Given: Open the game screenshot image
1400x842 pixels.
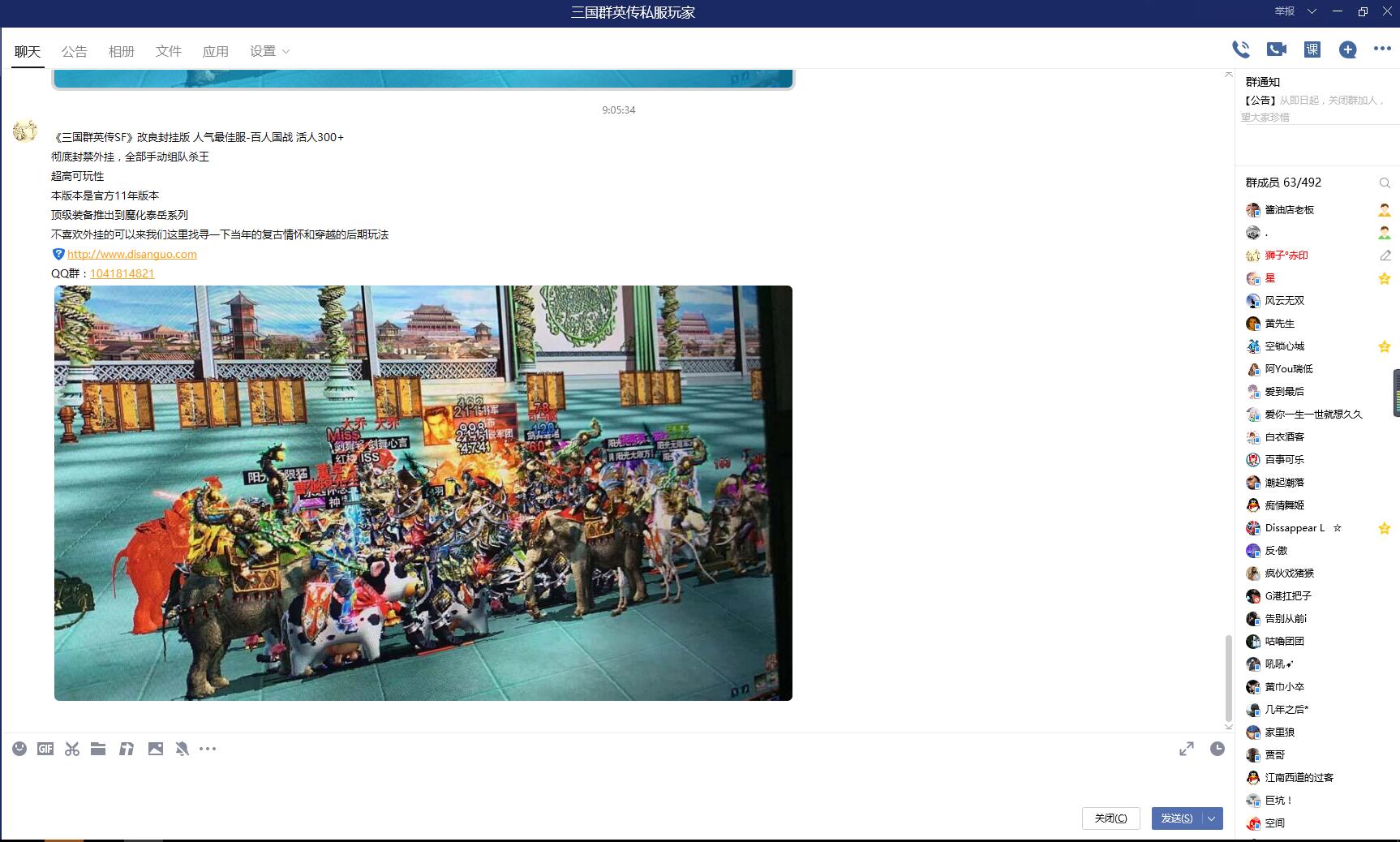Looking at the screenshot, I should [x=423, y=493].
